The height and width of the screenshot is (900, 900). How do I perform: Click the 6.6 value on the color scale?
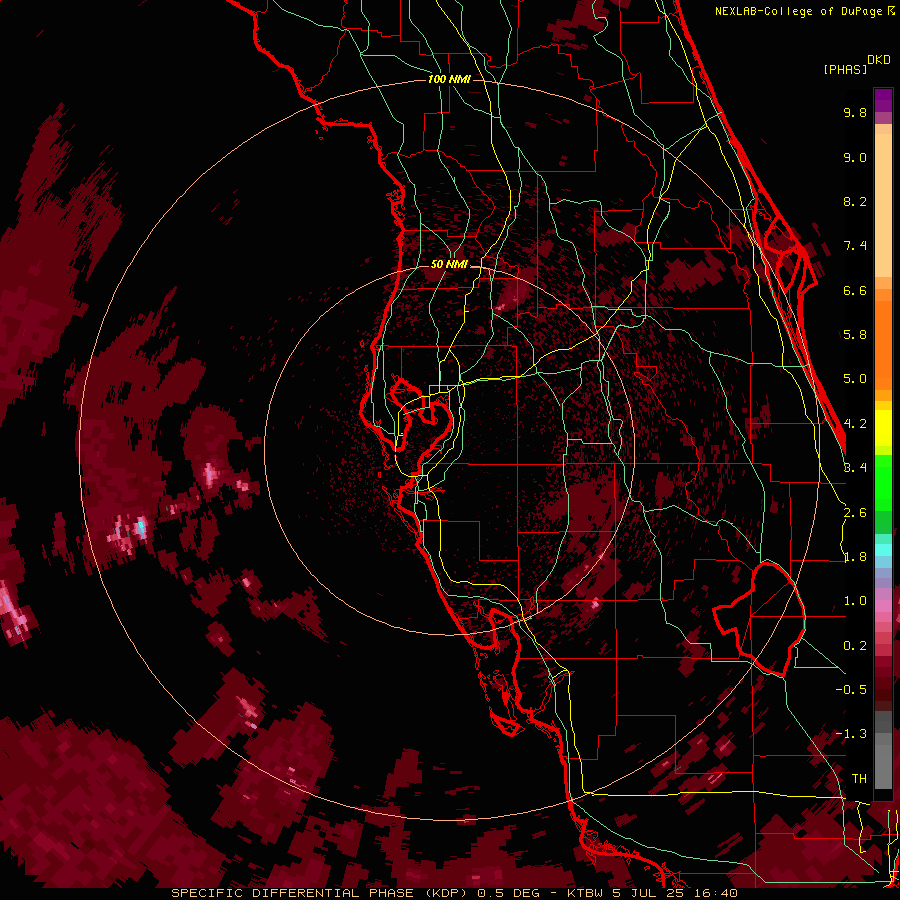pos(855,290)
